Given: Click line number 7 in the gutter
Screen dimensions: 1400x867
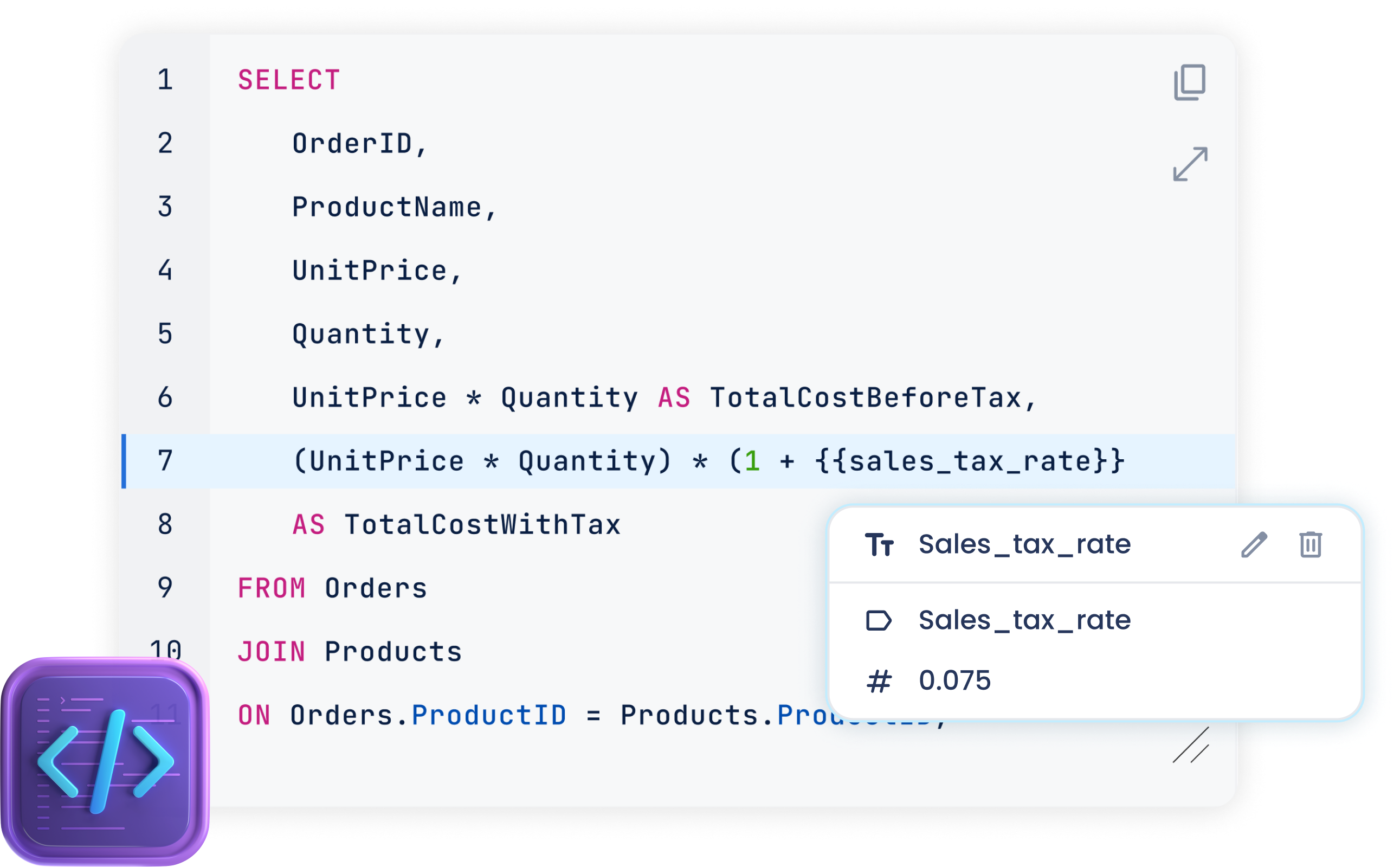Looking at the screenshot, I should coord(165,461).
